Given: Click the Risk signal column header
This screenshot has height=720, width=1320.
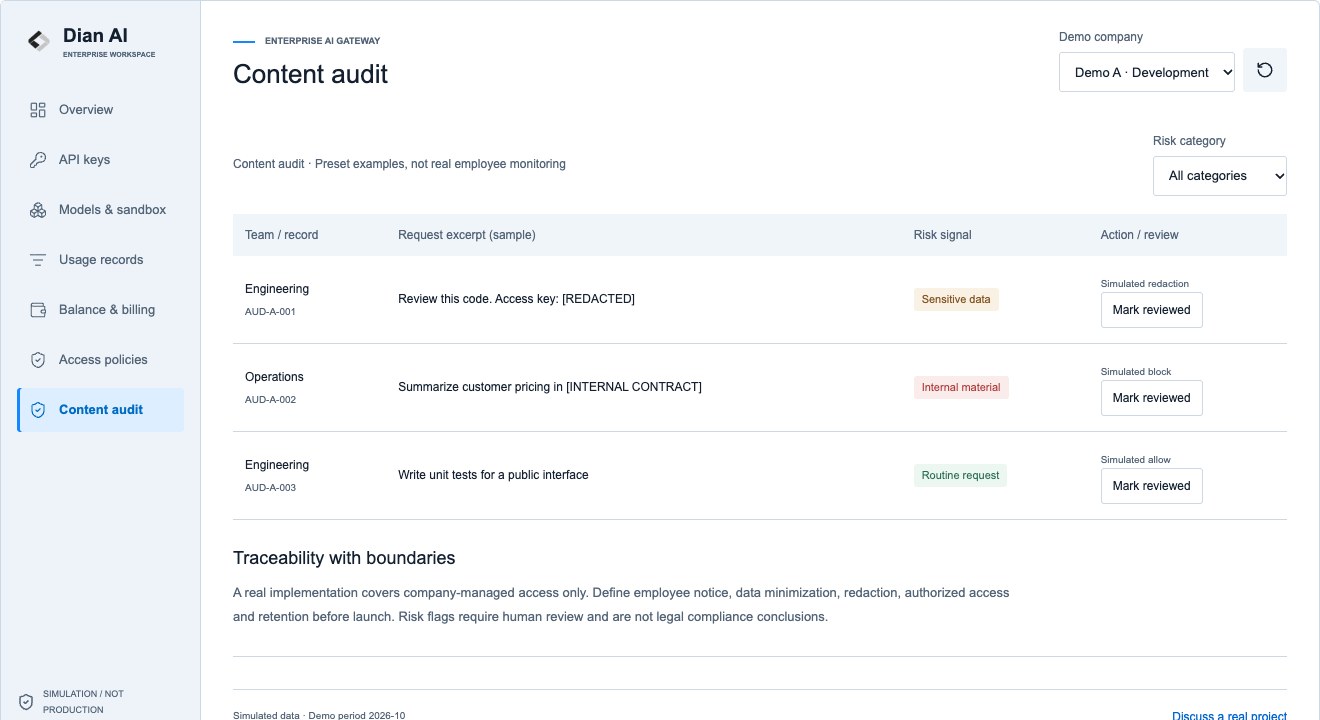Looking at the screenshot, I should (942, 235).
